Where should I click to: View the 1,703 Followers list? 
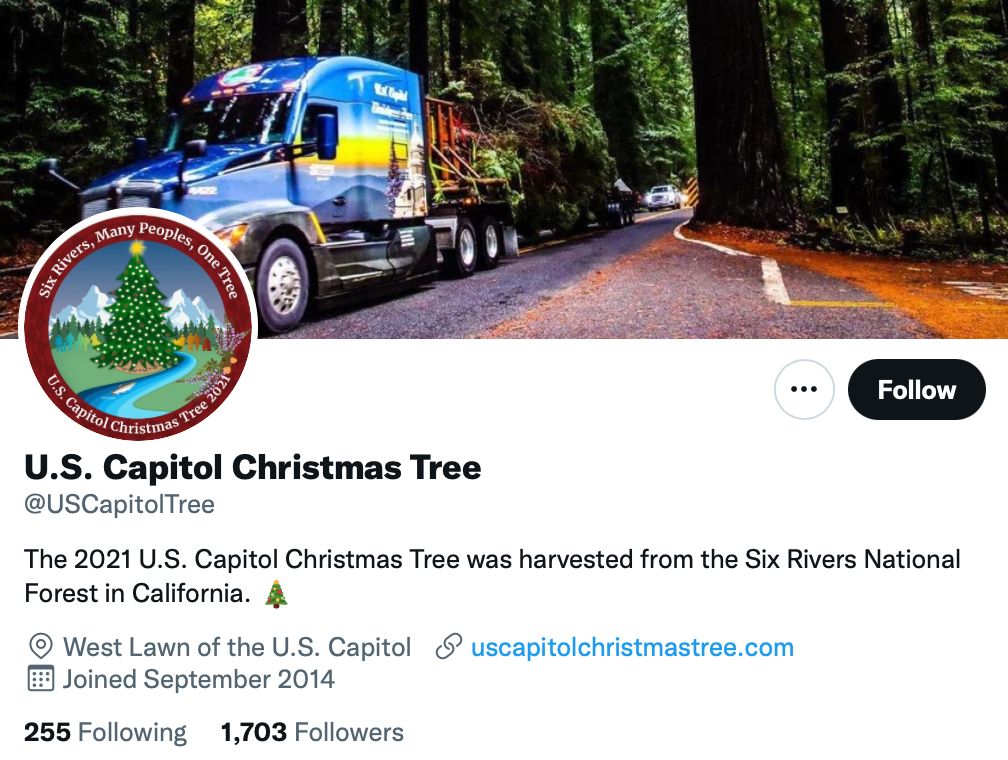[312, 732]
